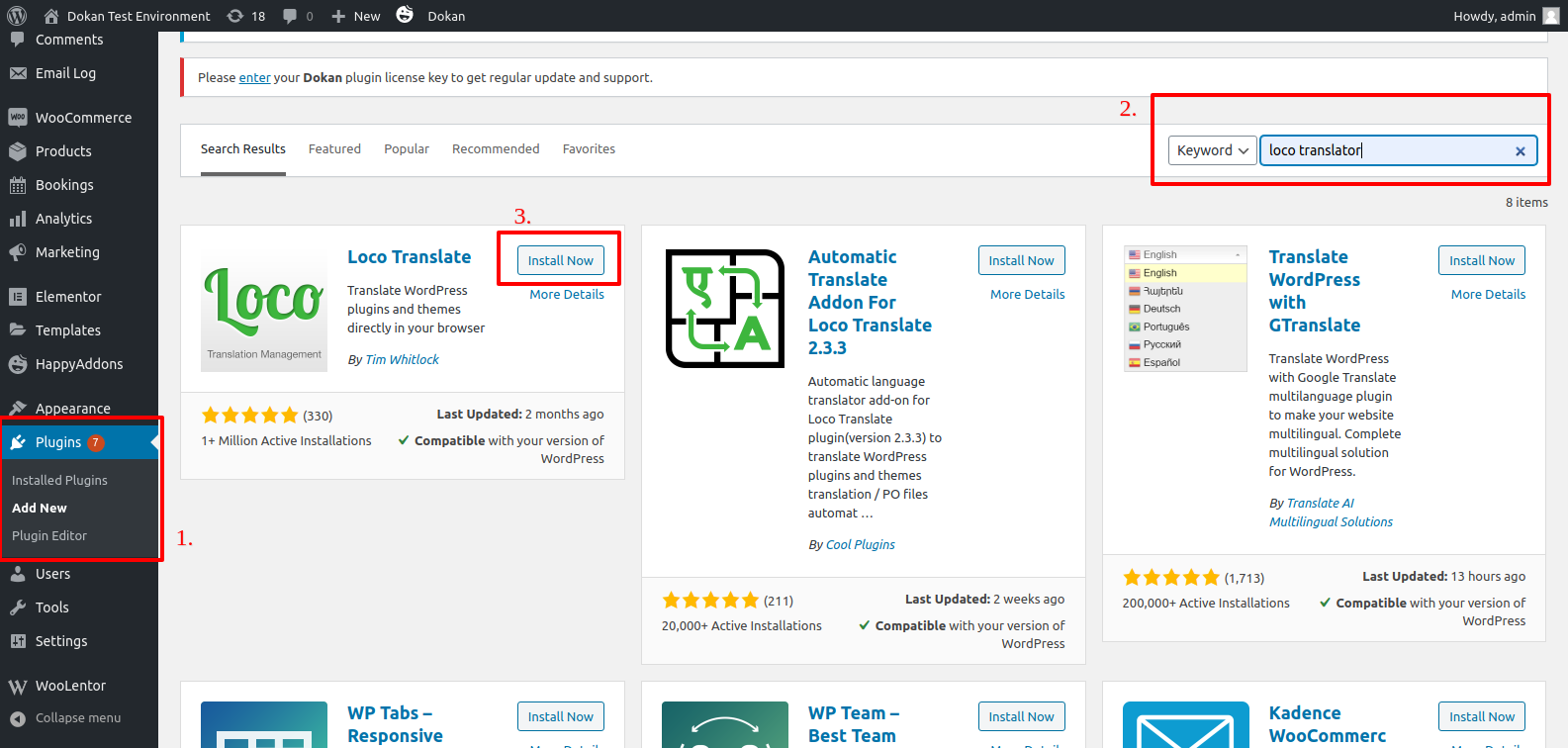Click the WooLentor W icon

click(x=18, y=686)
